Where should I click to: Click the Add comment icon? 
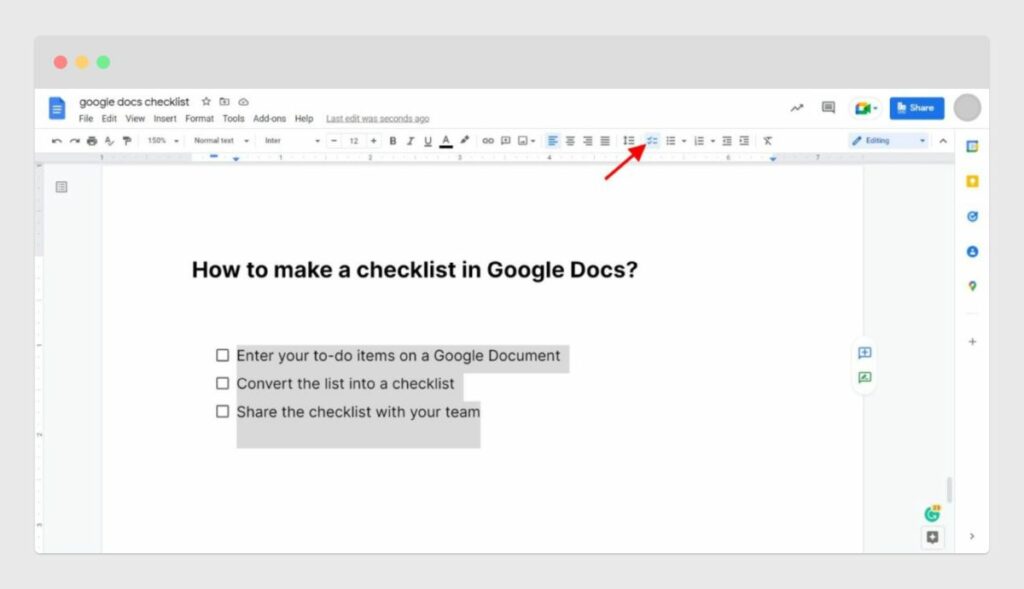coord(506,140)
